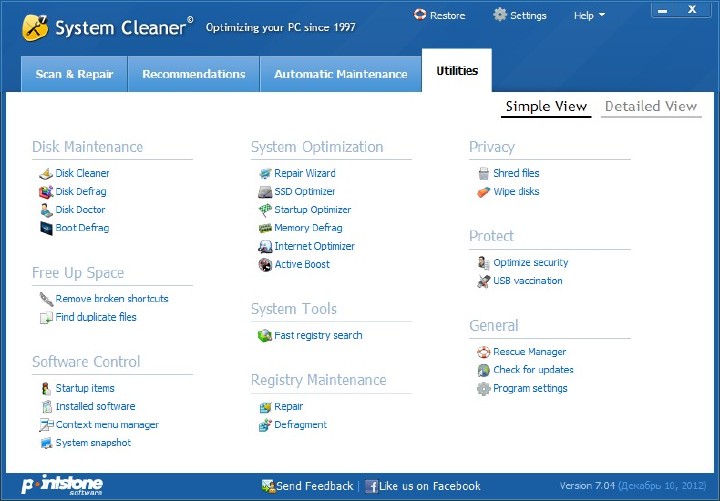Click the Startup Optimizer icon
This screenshot has width=720, height=501.
(x=265, y=210)
